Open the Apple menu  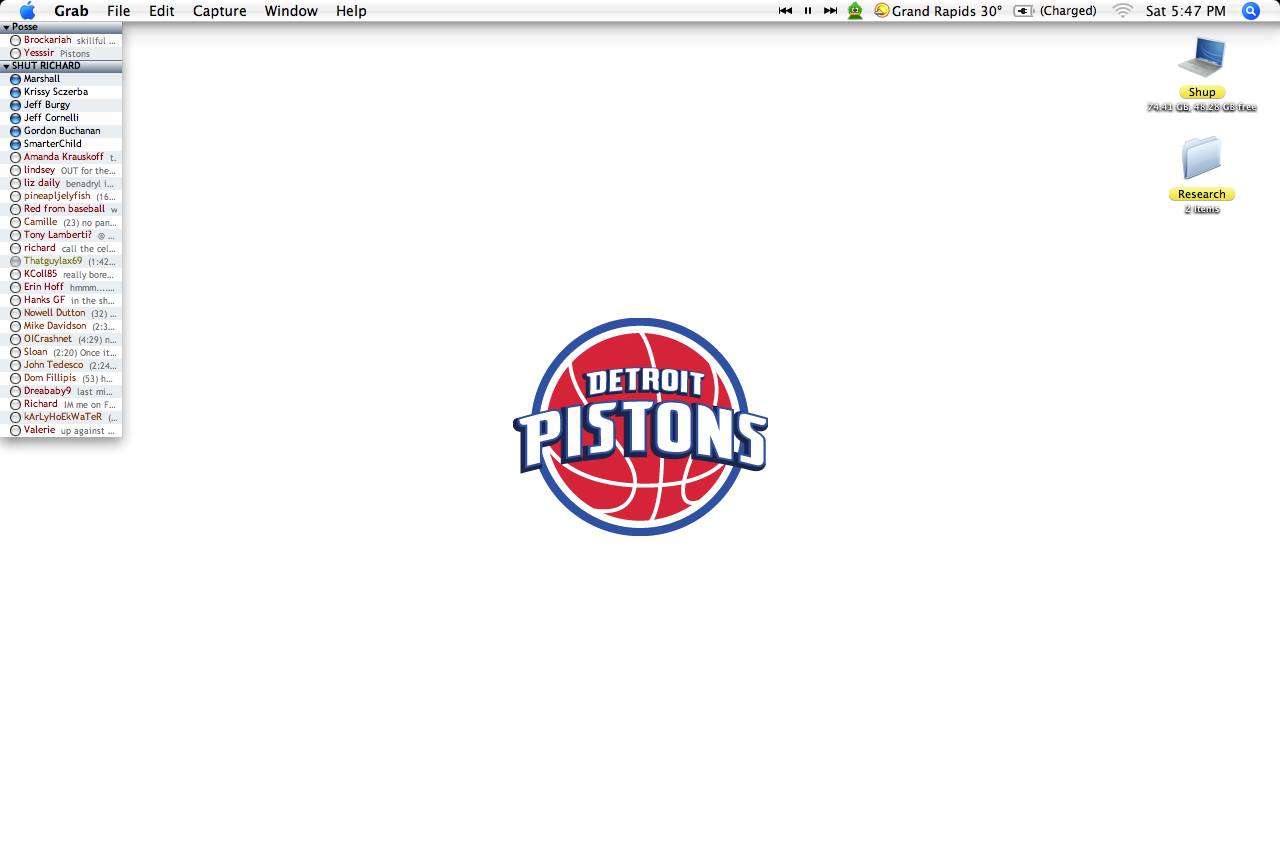point(27,11)
